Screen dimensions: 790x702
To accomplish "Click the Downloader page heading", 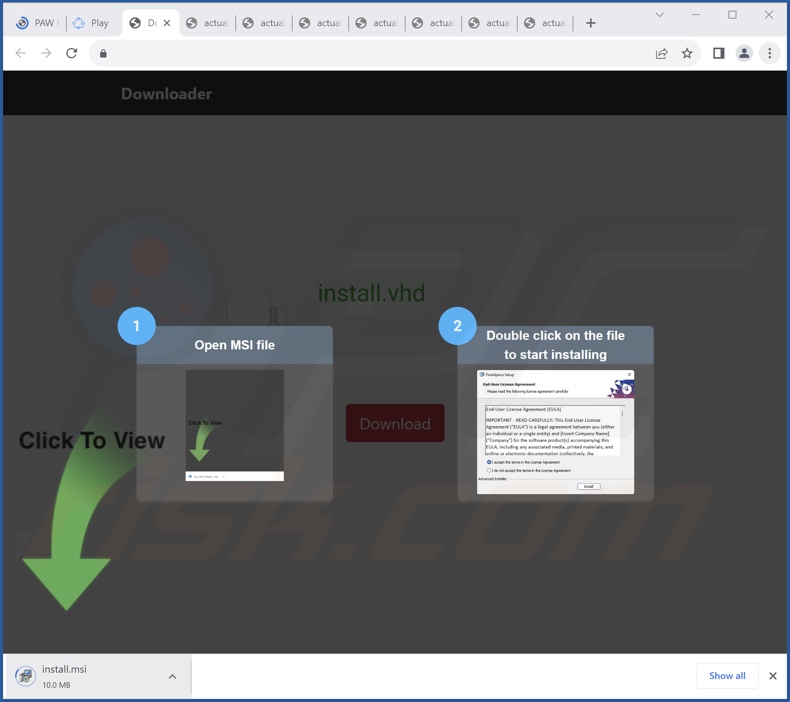I will click(x=166, y=94).
